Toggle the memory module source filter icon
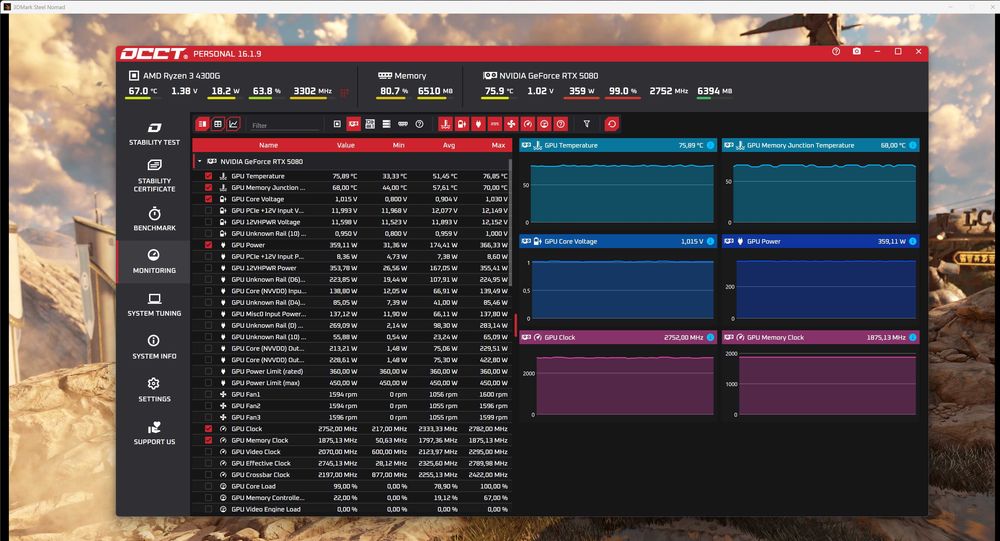The width and height of the screenshot is (1000, 541). click(x=403, y=124)
